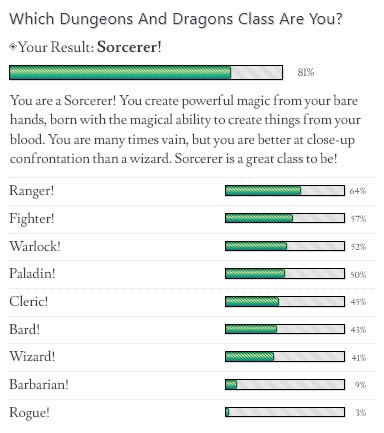Select the Wizard! result label
The width and height of the screenshot is (384, 433).
coord(32,357)
